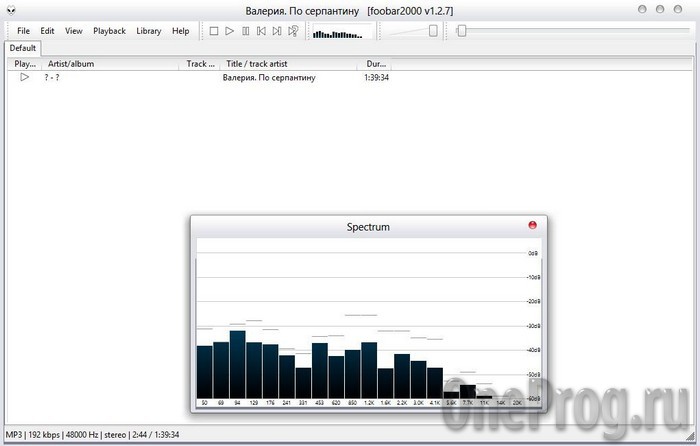Select the Валерия. По серпантину track row
The width and height of the screenshot is (700, 446).
tap(270, 78)
